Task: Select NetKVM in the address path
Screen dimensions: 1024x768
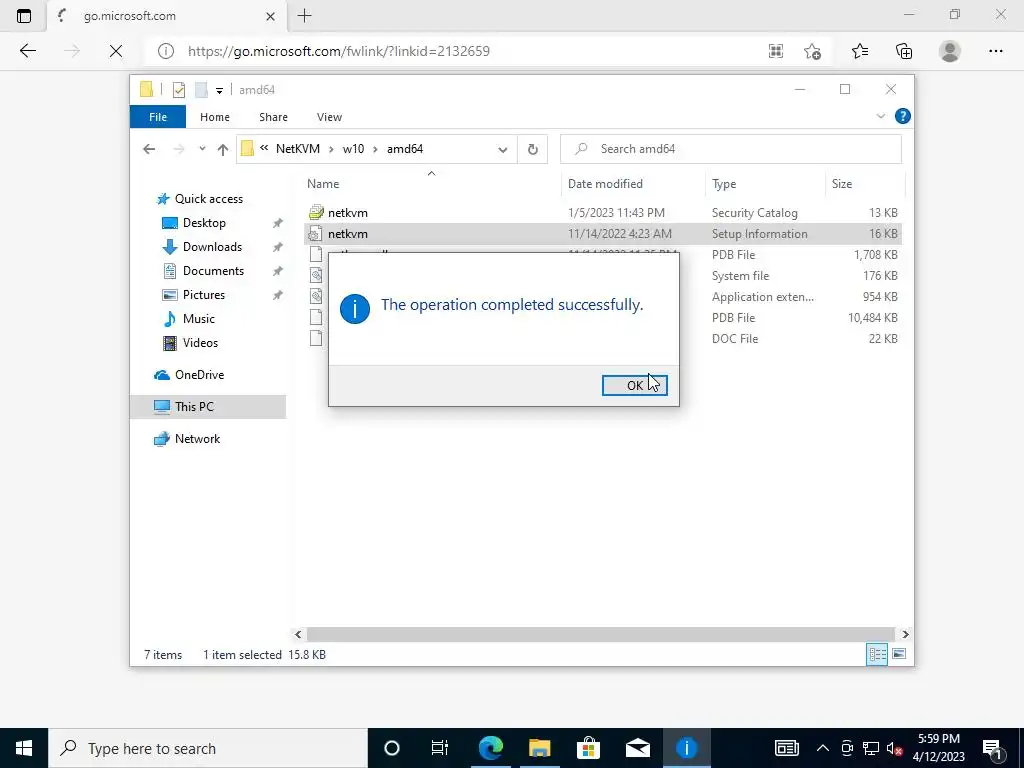Action: (298, 149)
